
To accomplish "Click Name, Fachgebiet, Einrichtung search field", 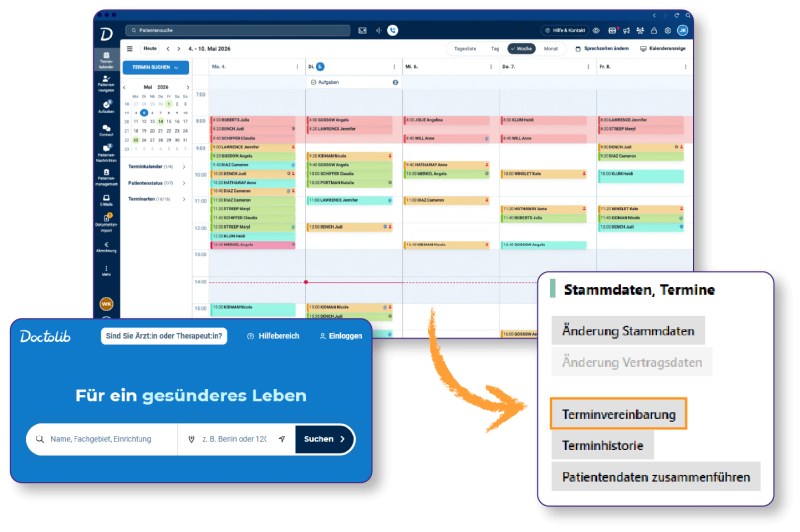I will [x=102, y=439].
